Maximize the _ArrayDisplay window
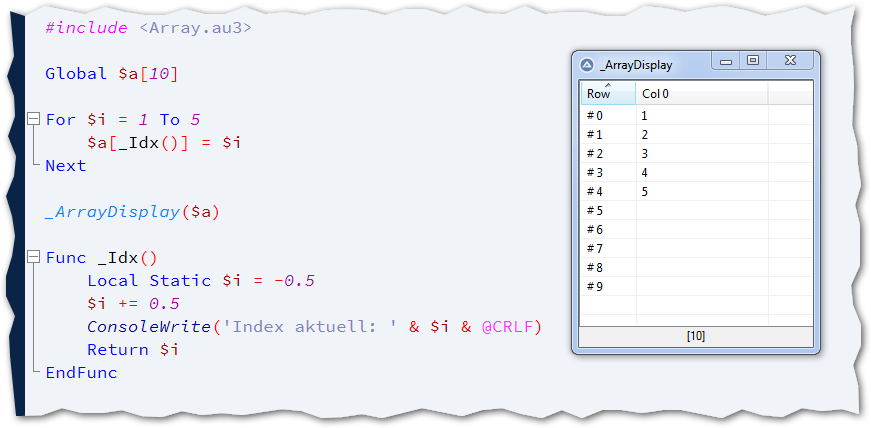Viewport: 871px width, 428px height. (753, 62)
